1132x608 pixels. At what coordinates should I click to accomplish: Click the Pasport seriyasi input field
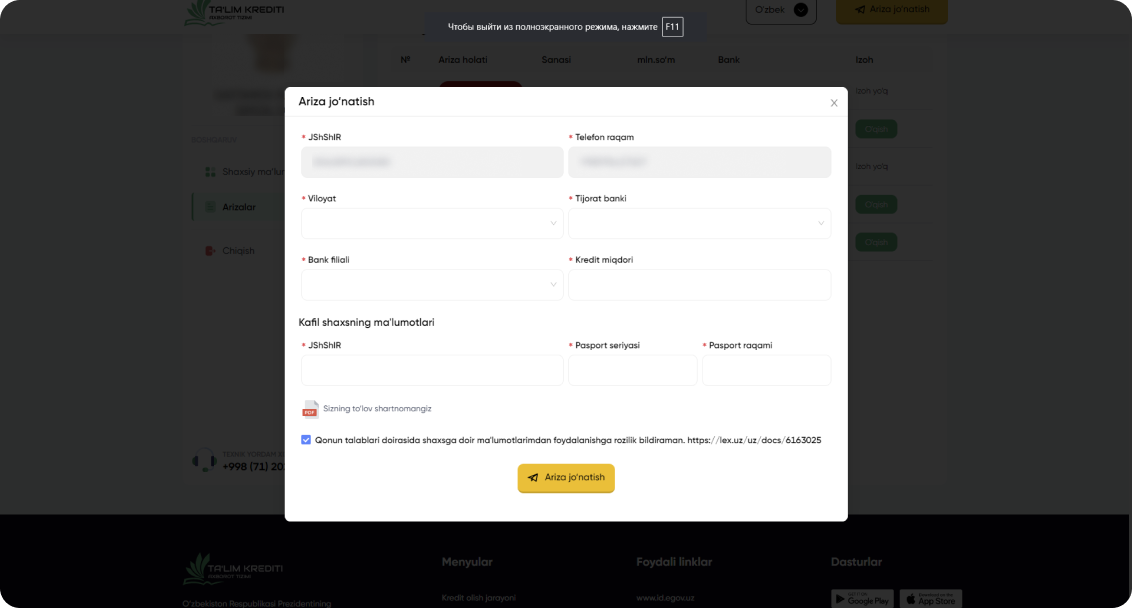point(633,370)
